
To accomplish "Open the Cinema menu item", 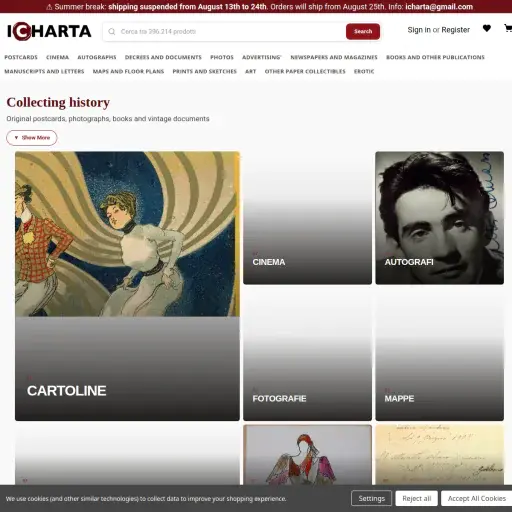I will tap(57, 57).
